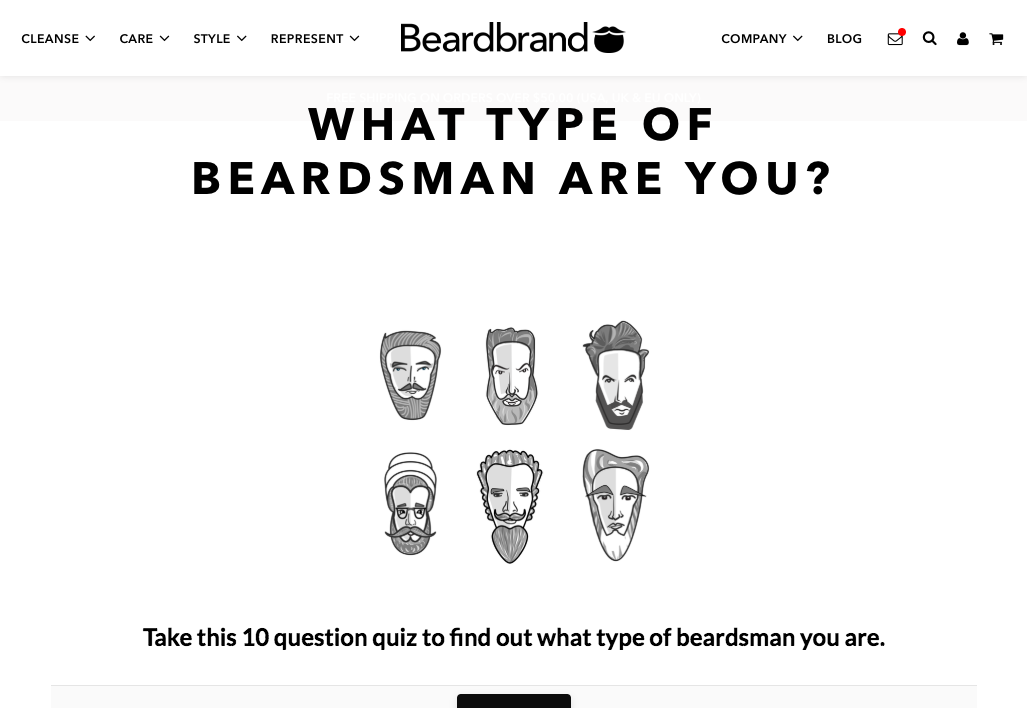Open the email newsletter envelope icon
Viewport: 1027px width, 708px height.
[895, 39]
